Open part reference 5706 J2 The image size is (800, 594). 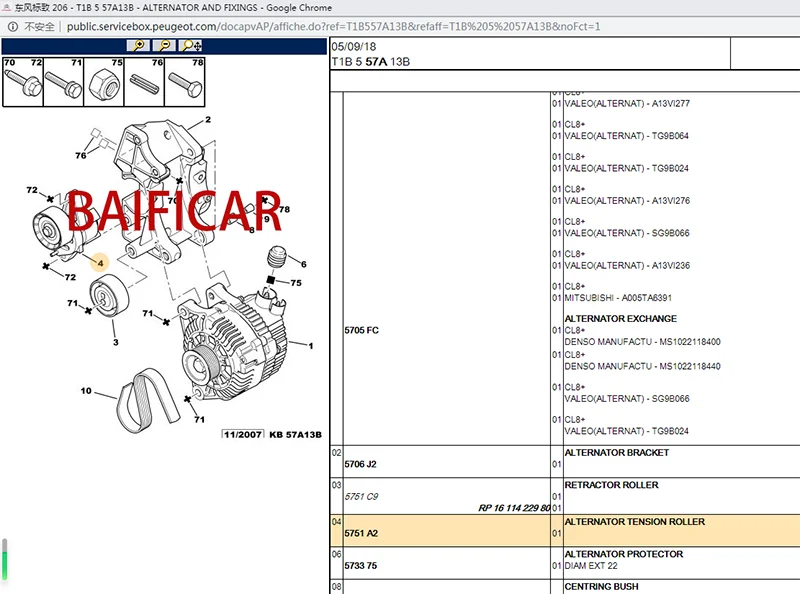pyautogui.click(x=360, y=464)
